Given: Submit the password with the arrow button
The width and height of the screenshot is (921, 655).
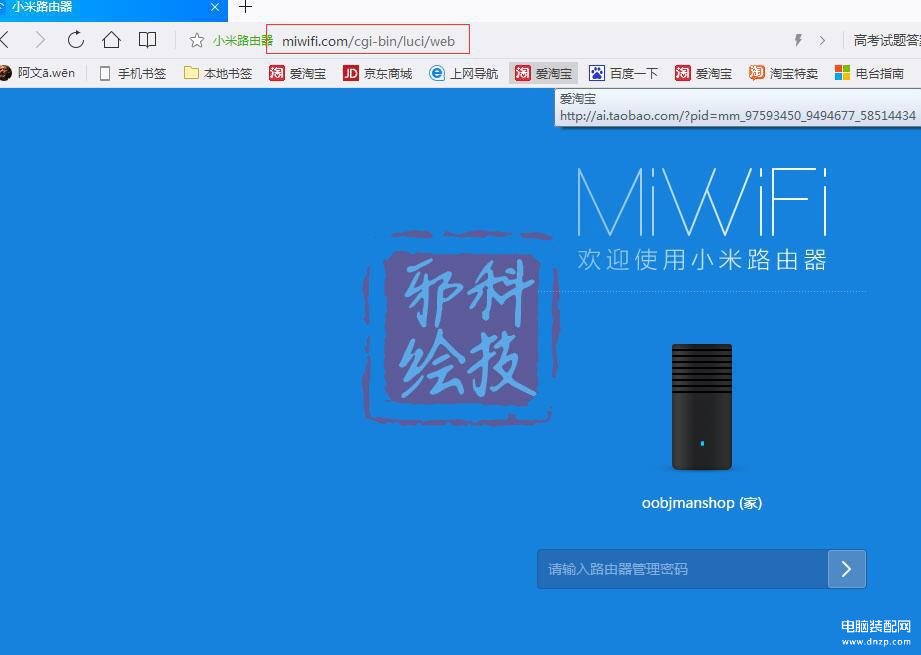Looking at the screenshot, I should [x=847, y=569].
